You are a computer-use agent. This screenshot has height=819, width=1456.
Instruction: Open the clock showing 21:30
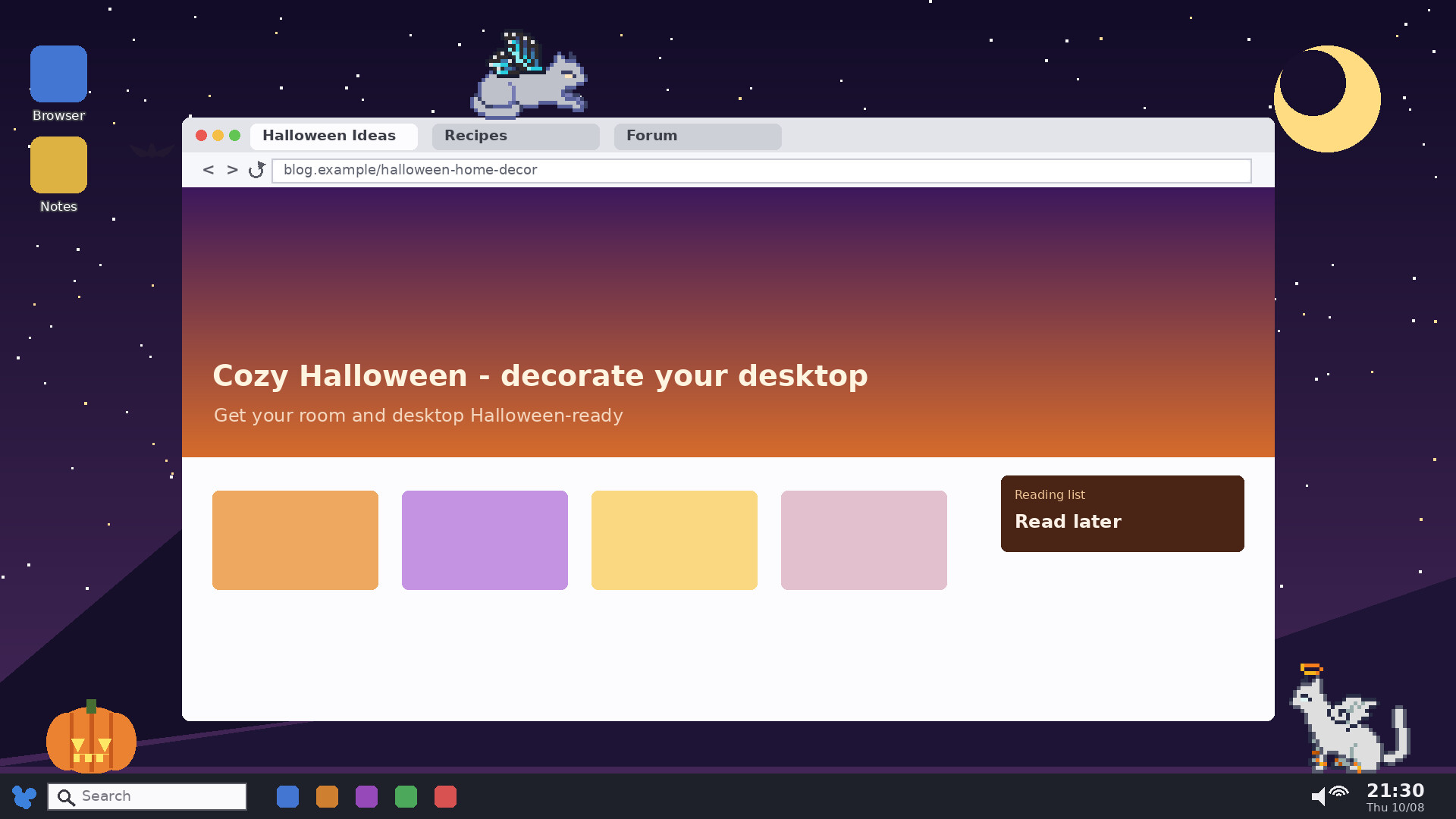pyautogui.click(x=1395, y=791)
